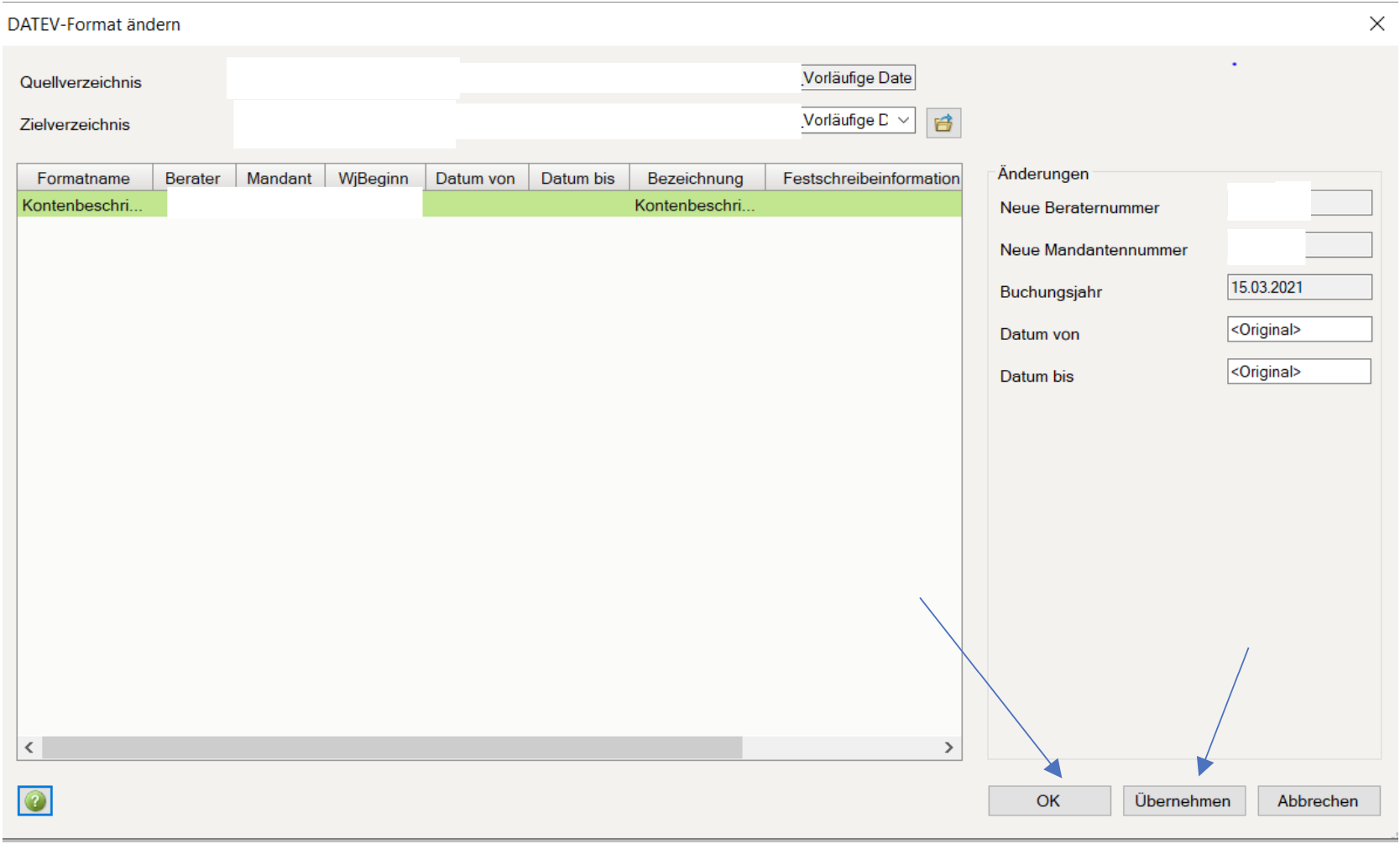Viewport: 1400px width, 844px height.
Task: Click into the Datum bis input field
Action: 1298,372
